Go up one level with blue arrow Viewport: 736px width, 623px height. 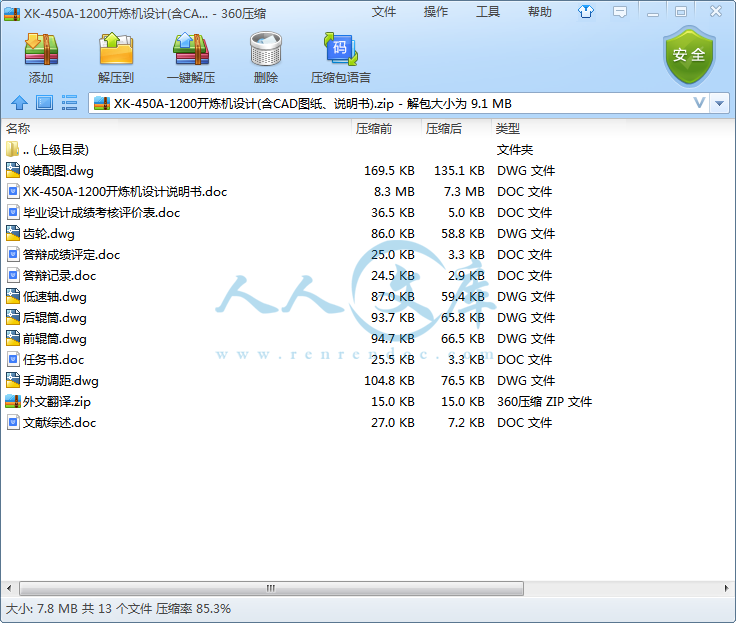click(x=19, y=103)
